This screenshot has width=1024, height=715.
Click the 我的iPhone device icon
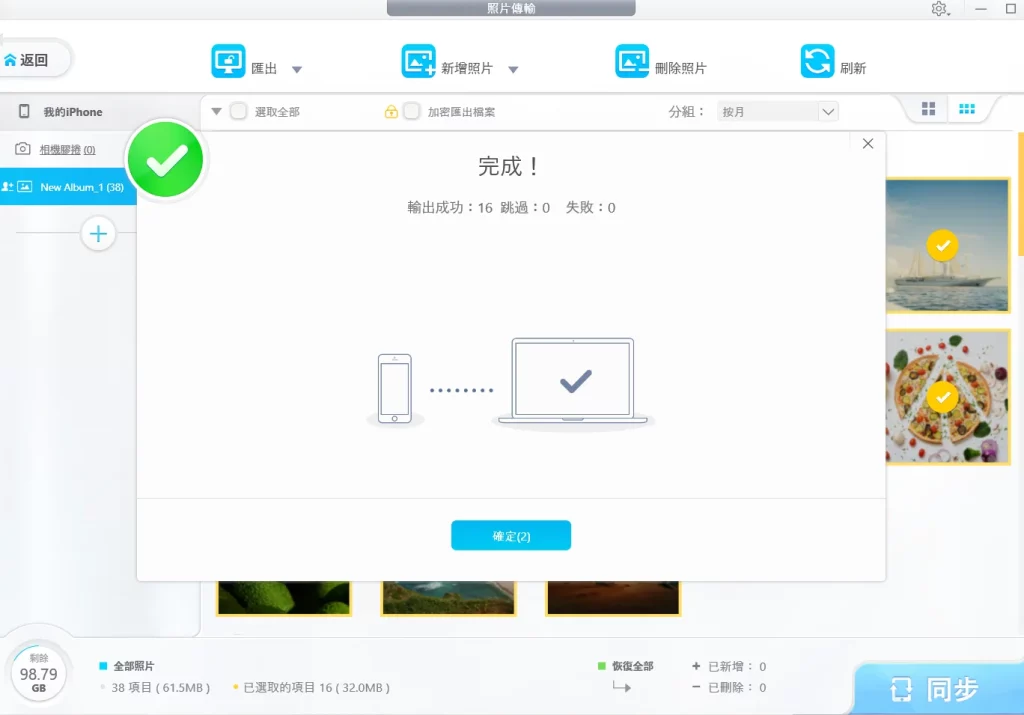pos(22,111)
